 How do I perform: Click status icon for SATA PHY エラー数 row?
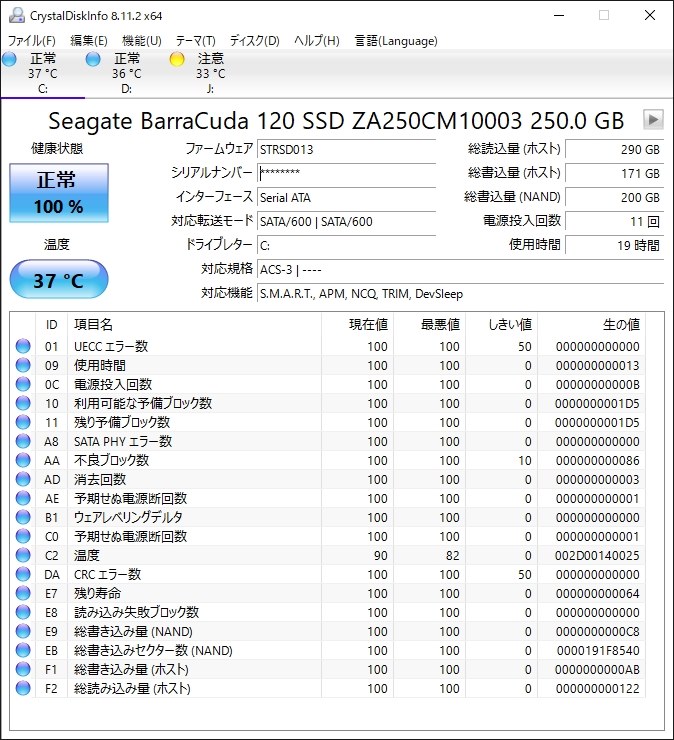(23, 441)
